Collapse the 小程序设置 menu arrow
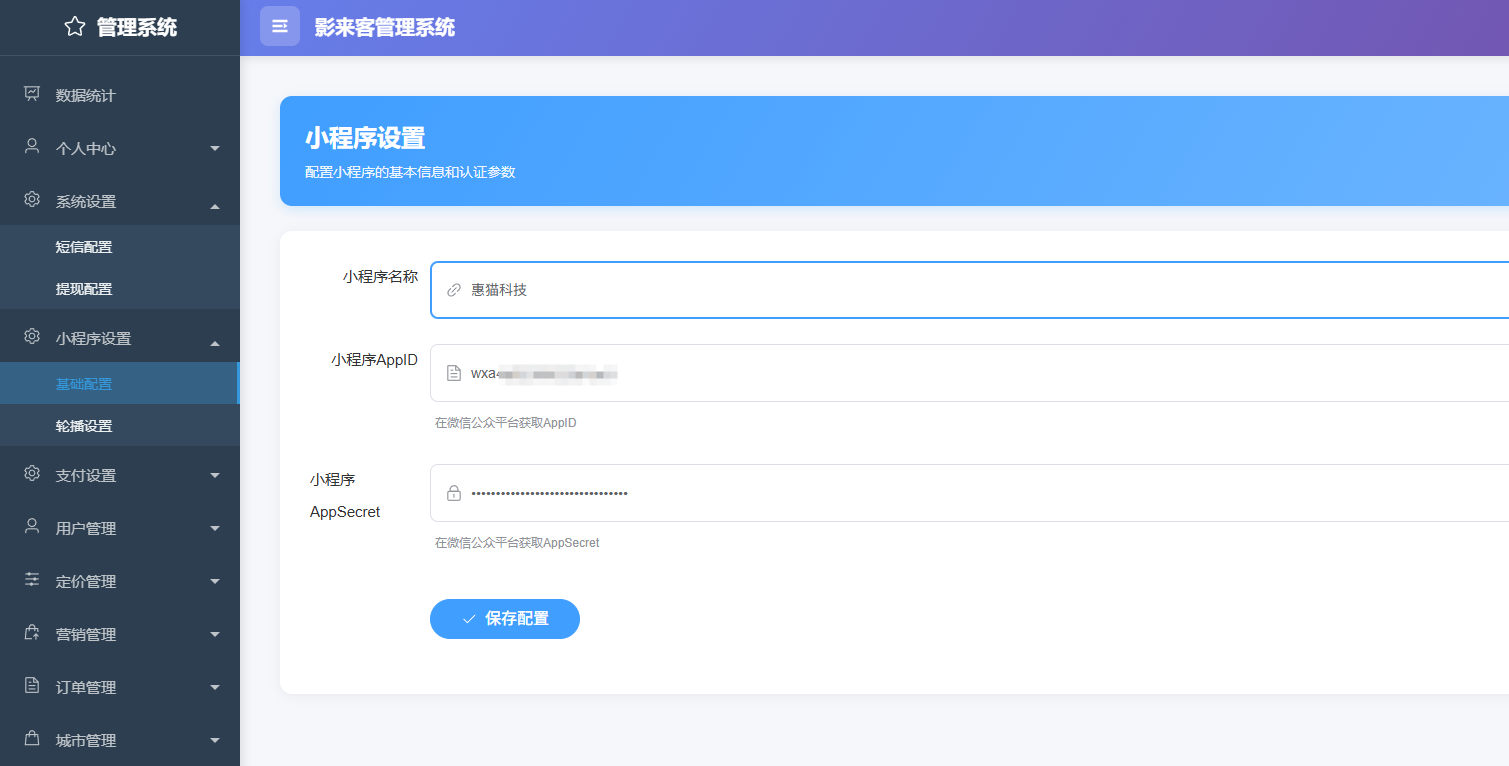 [x=215, y=343]
